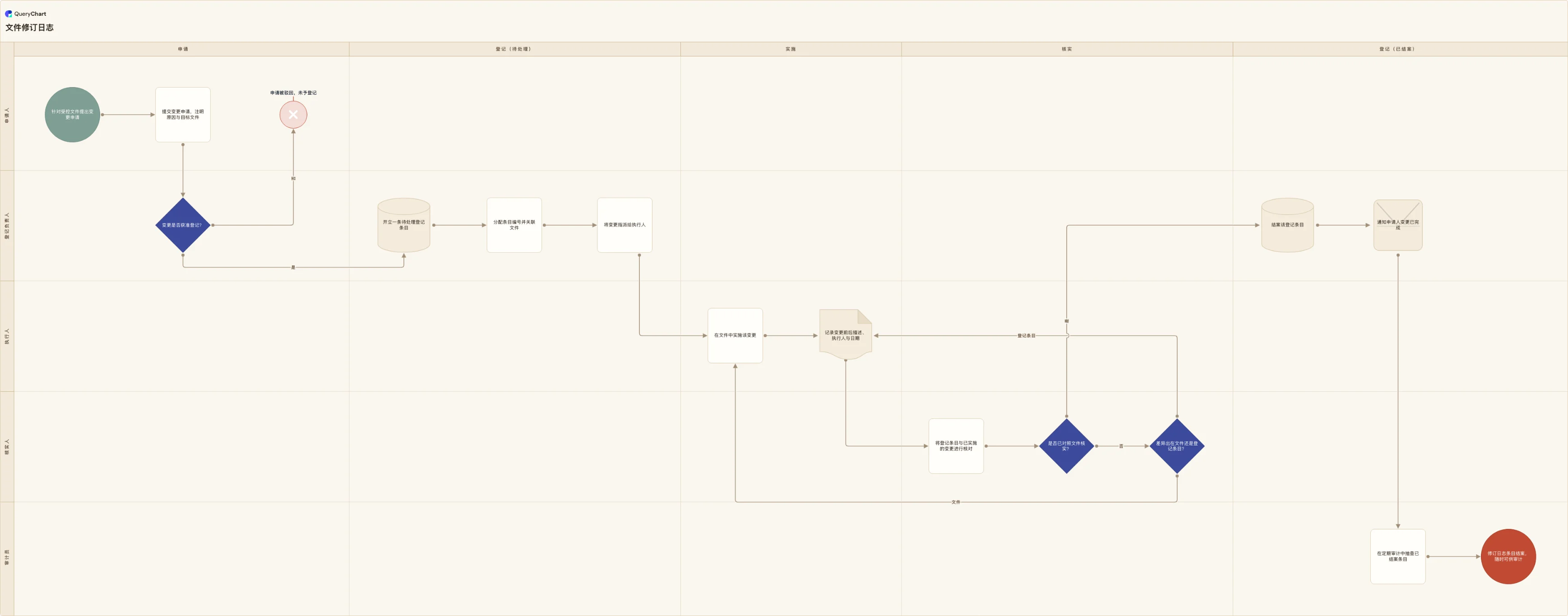Click the 文件修订日志 chart title
Viewport: 1568px width, 616px height.
[29, 28]
